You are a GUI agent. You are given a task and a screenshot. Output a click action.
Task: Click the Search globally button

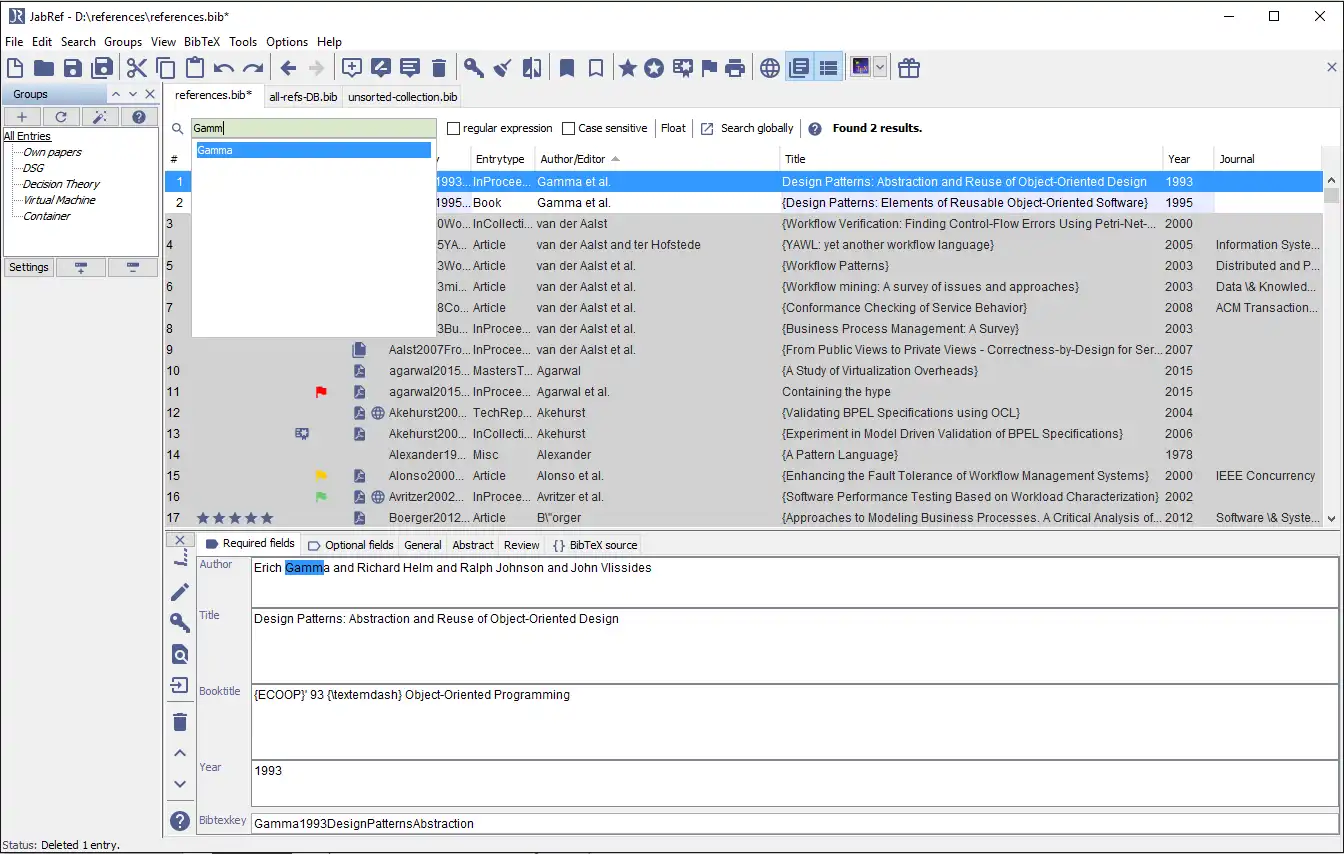(747, 128)
